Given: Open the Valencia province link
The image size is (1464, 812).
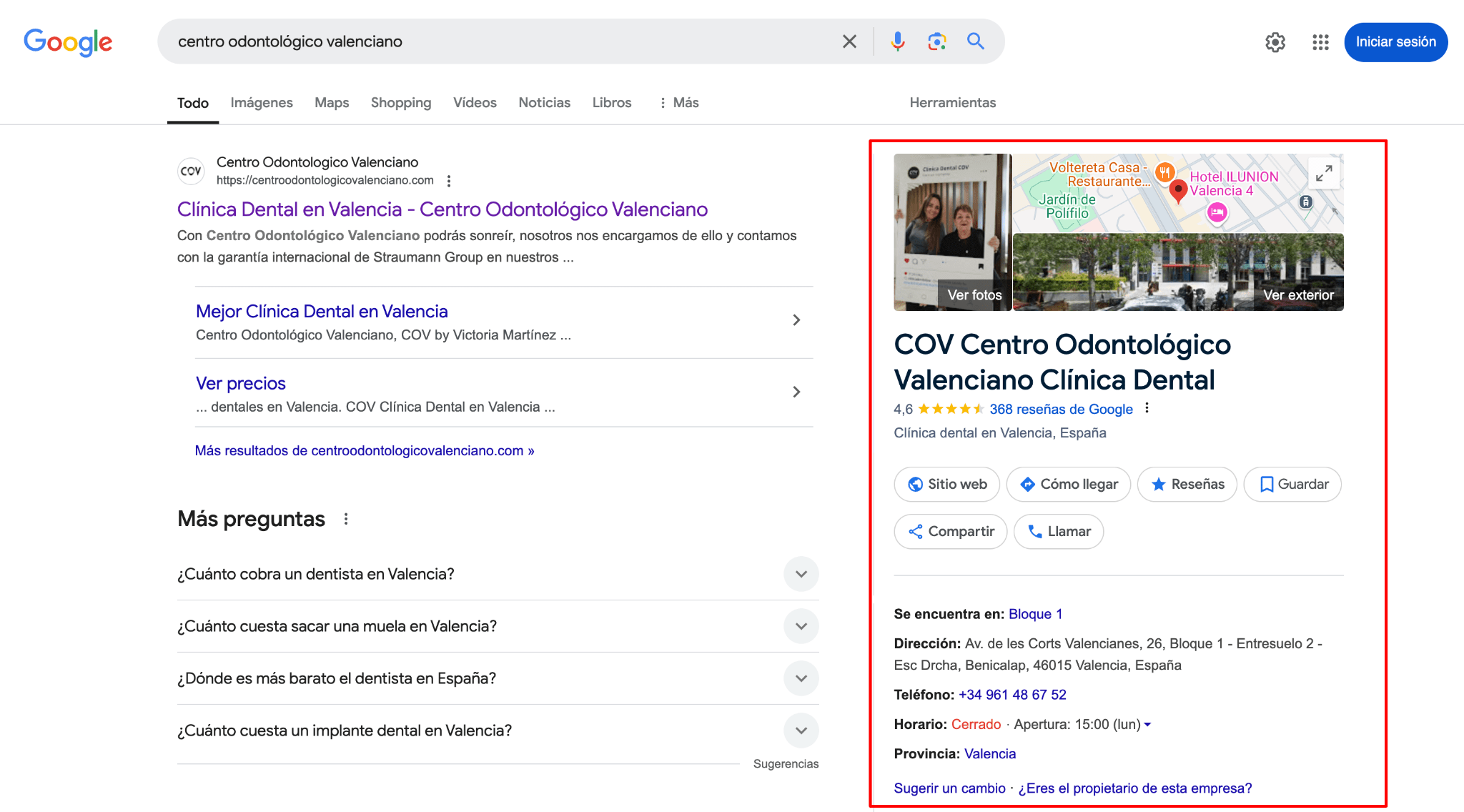Looking at the screenshot, I should [x=990, y=754].
